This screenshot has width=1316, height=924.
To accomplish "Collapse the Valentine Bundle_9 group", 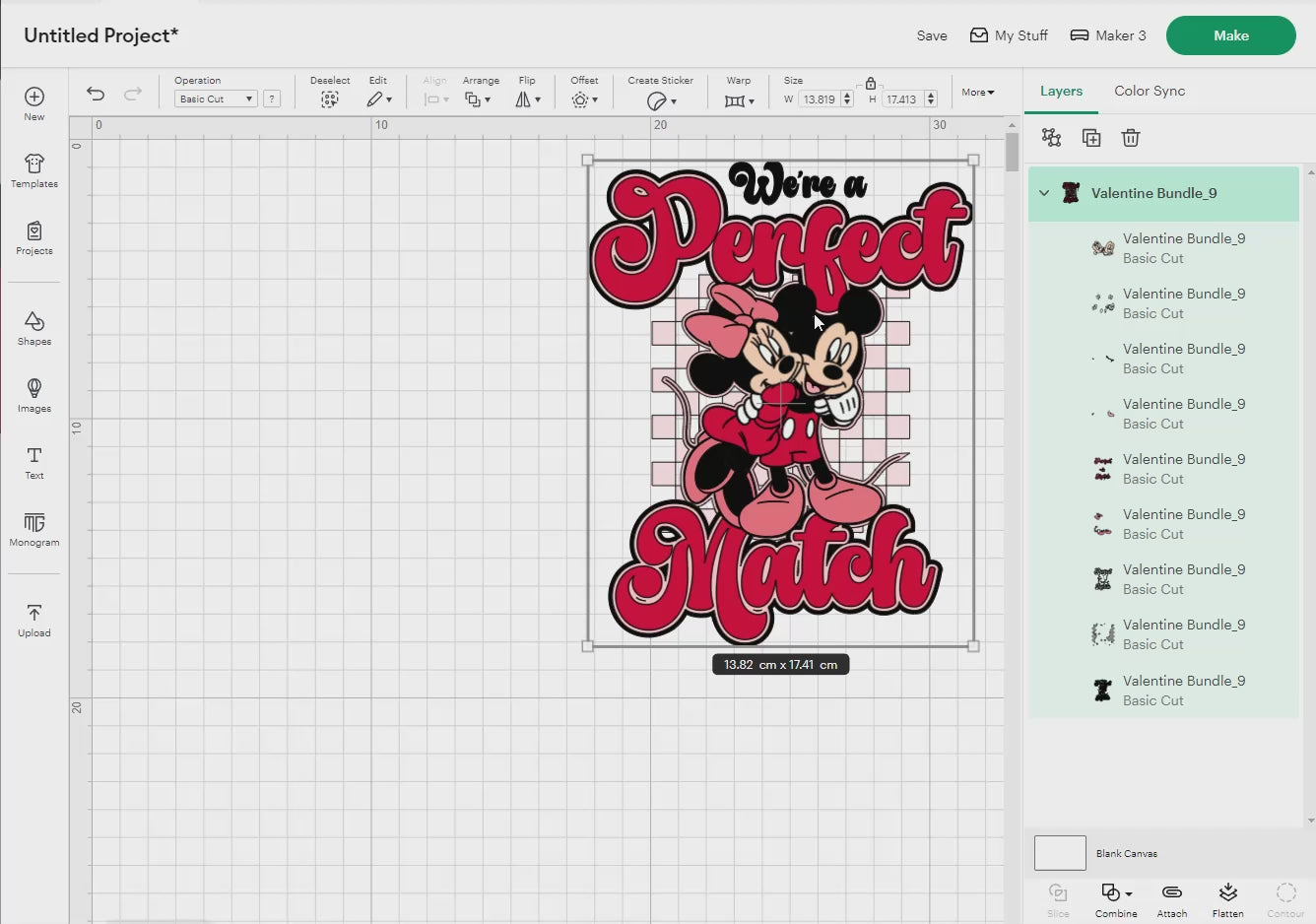I will tap(1044, 193).
